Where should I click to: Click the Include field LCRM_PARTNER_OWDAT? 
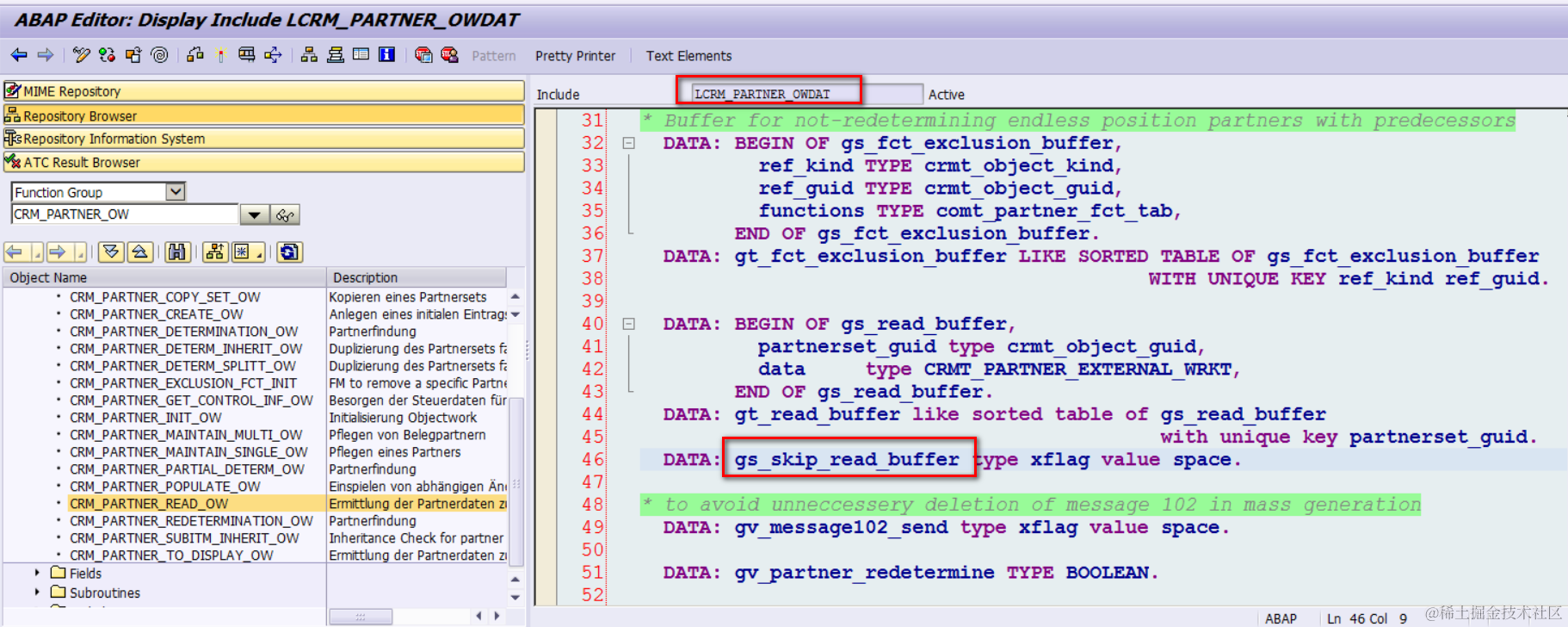pyautogui.click(x=807, y=94)
